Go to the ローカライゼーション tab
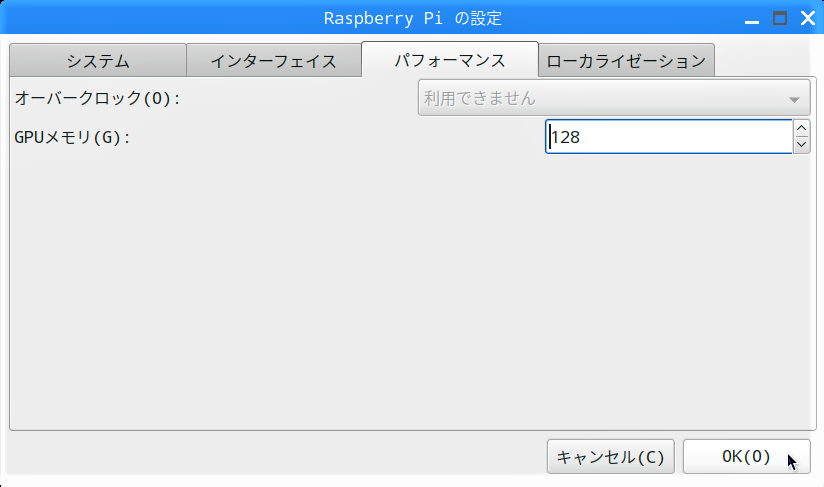The image size is (824, 487). tap(626, 61)
